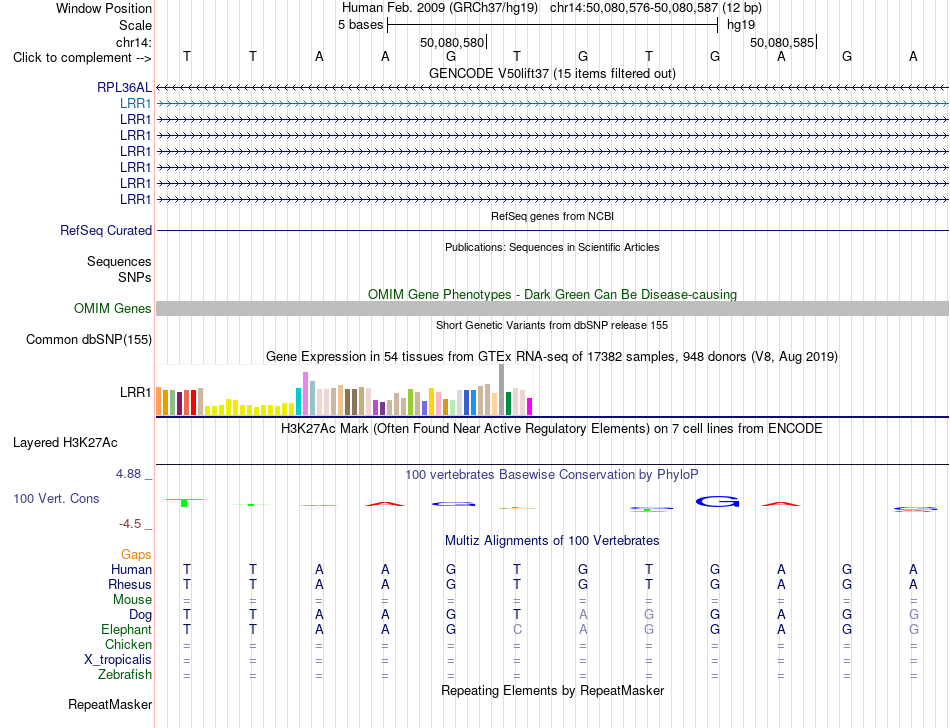Click the RPL36AL gene track label

point(124,87)
